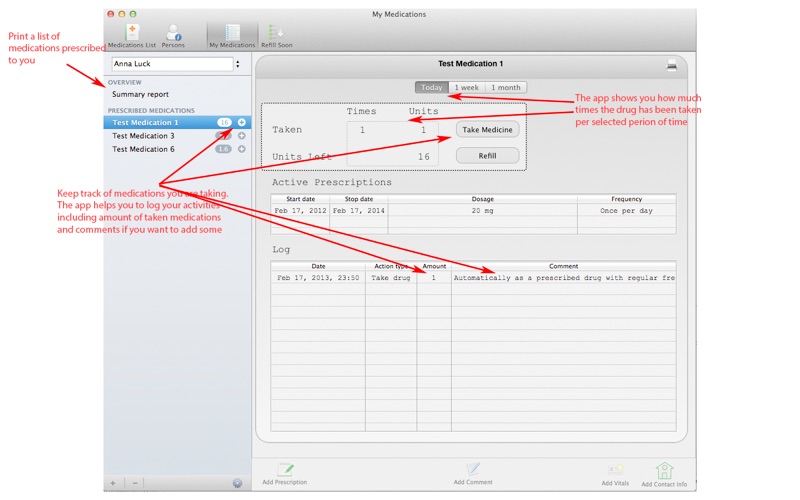Image resolution: width=800 pixels, height=500 pixels.
Task: Click the Units Left value 16
Action: pos(423,157)
